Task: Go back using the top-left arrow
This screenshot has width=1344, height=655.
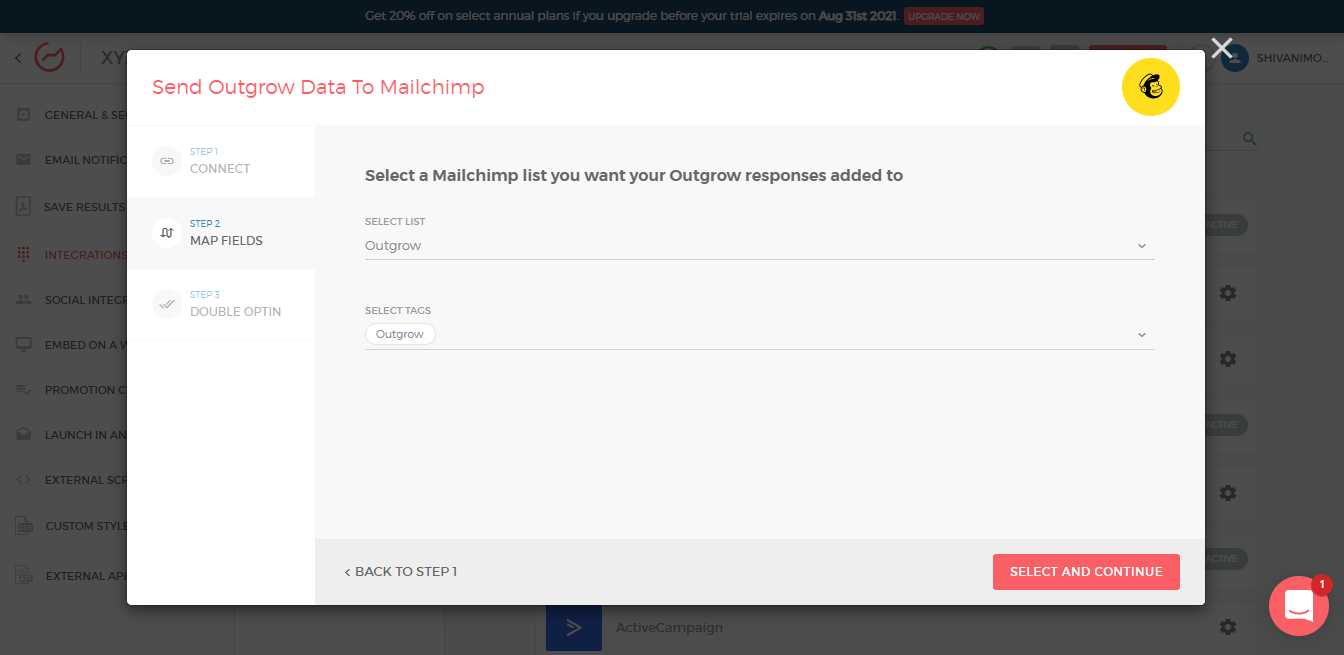Action: (18, 58)
